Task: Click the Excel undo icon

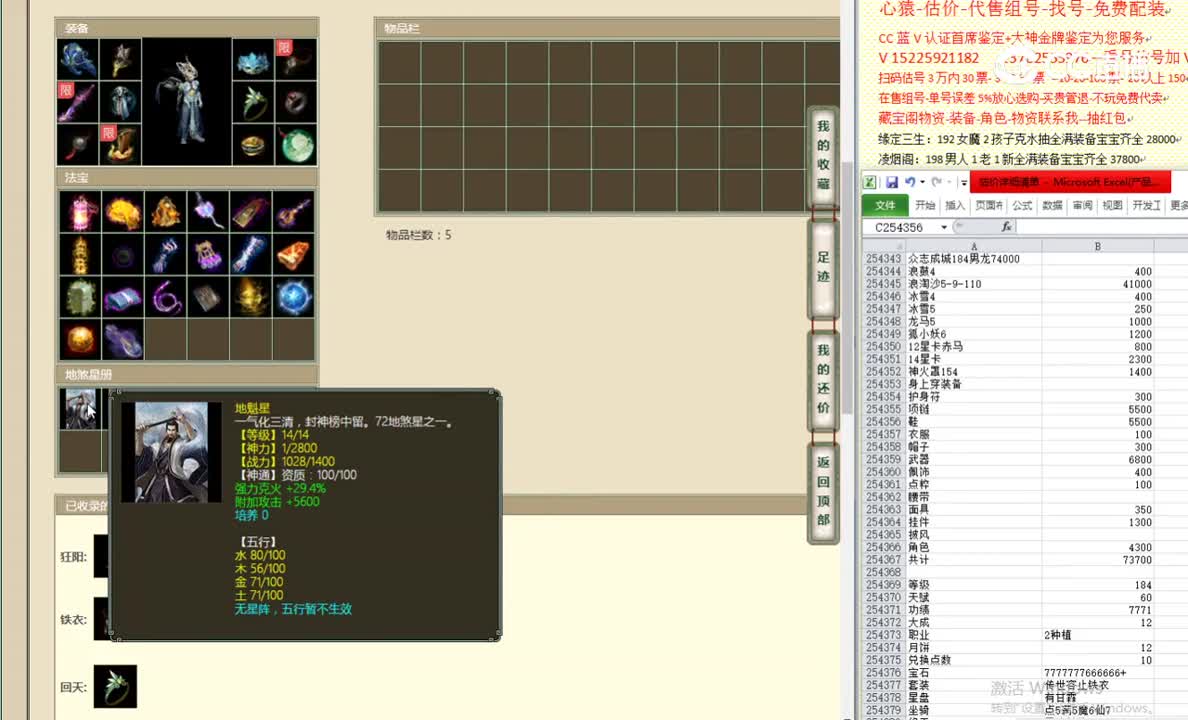Action: tap(909, 182)
